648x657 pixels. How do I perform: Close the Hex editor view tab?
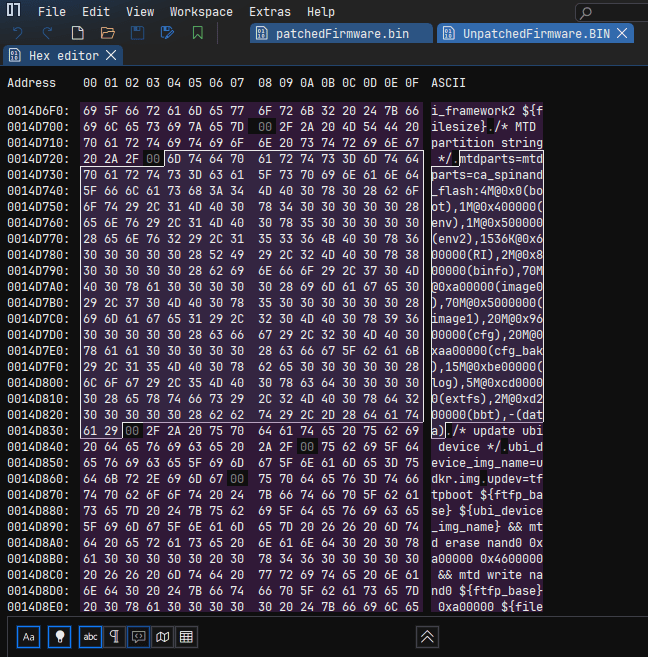pos(111,55)
